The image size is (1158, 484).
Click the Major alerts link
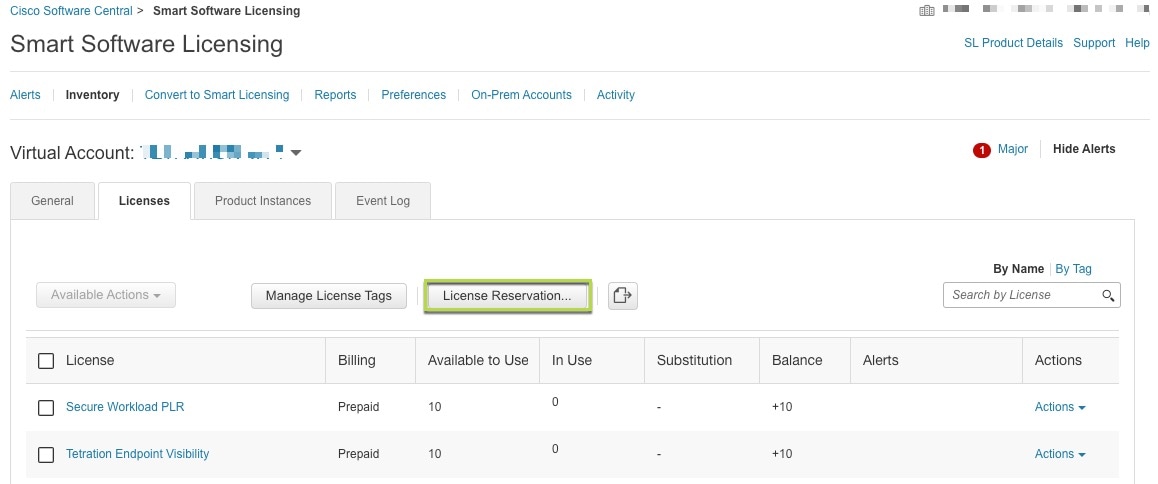[1013, 149]
